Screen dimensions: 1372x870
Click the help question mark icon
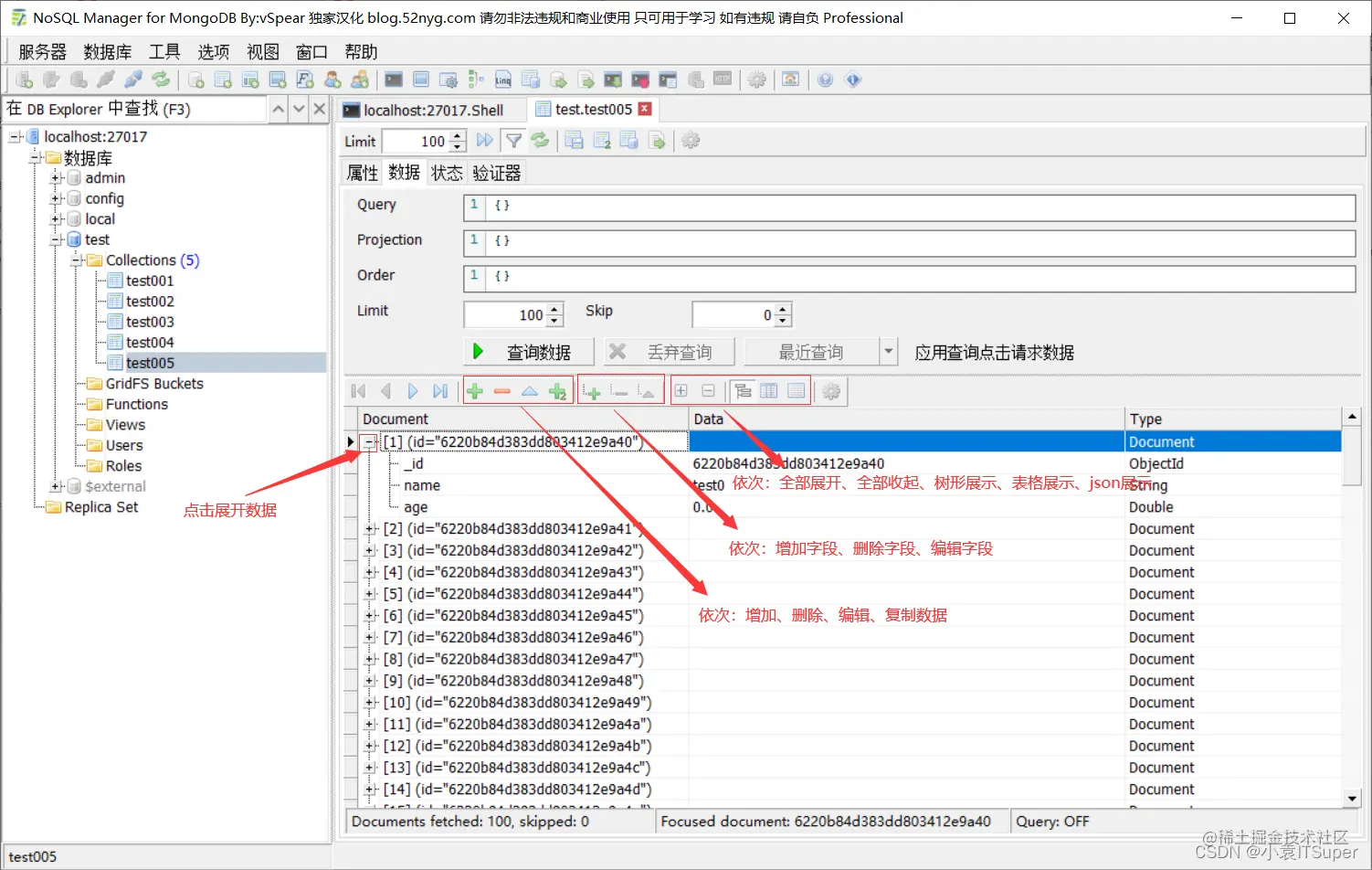(x=826, y=80)
